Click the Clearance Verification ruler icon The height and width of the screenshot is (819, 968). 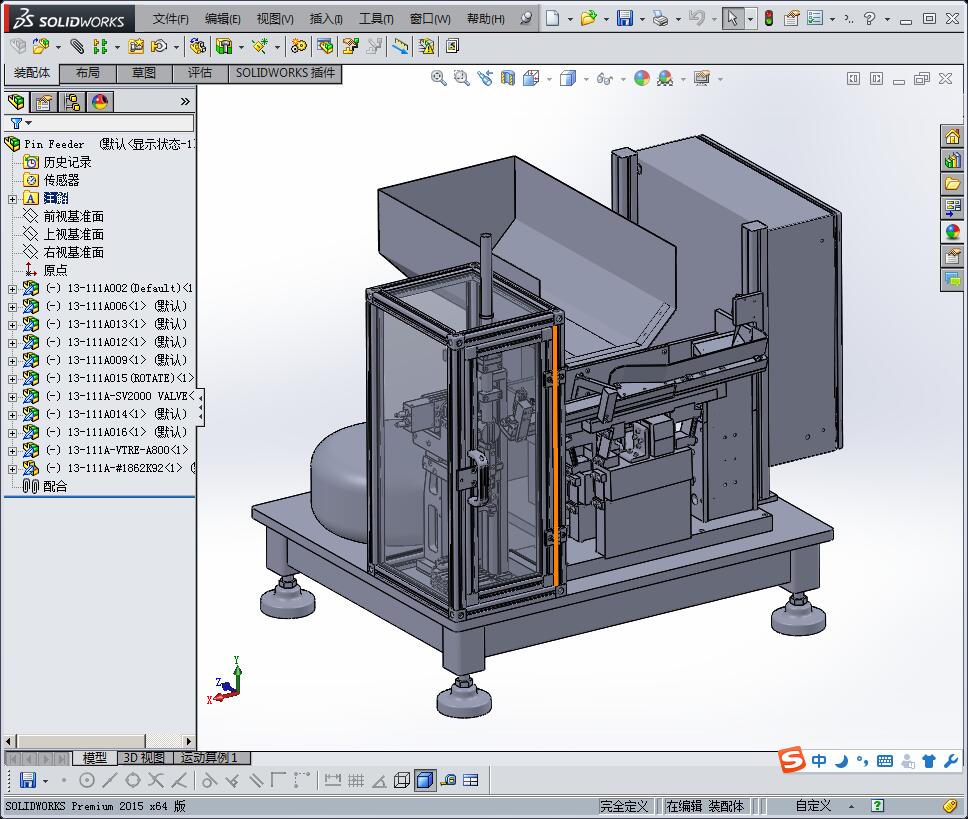pyautogui.click(x=401, y=46)
